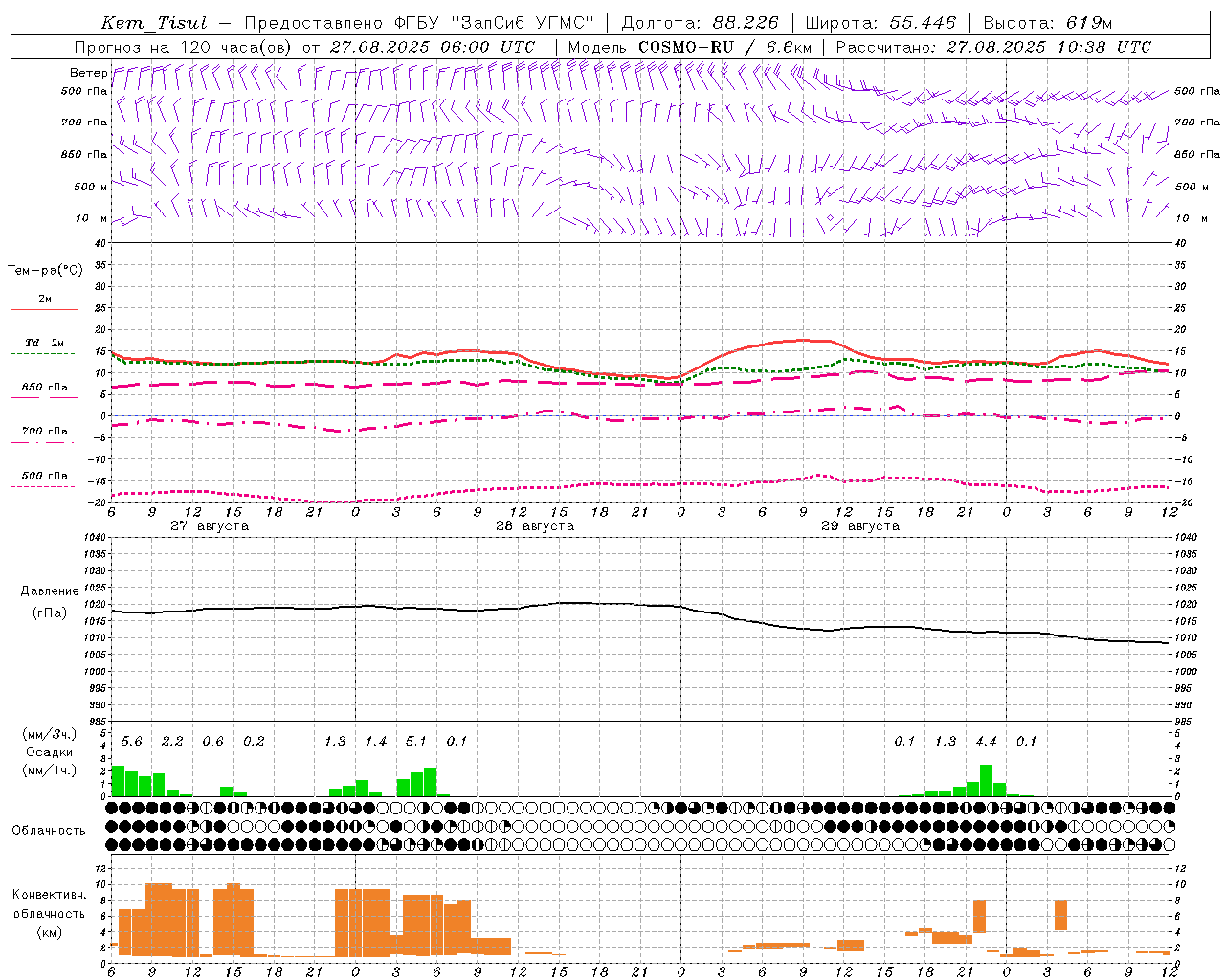Click the (гПа) unit under Давление
This screenshot has width=1225, height=980.
[49, 613]
